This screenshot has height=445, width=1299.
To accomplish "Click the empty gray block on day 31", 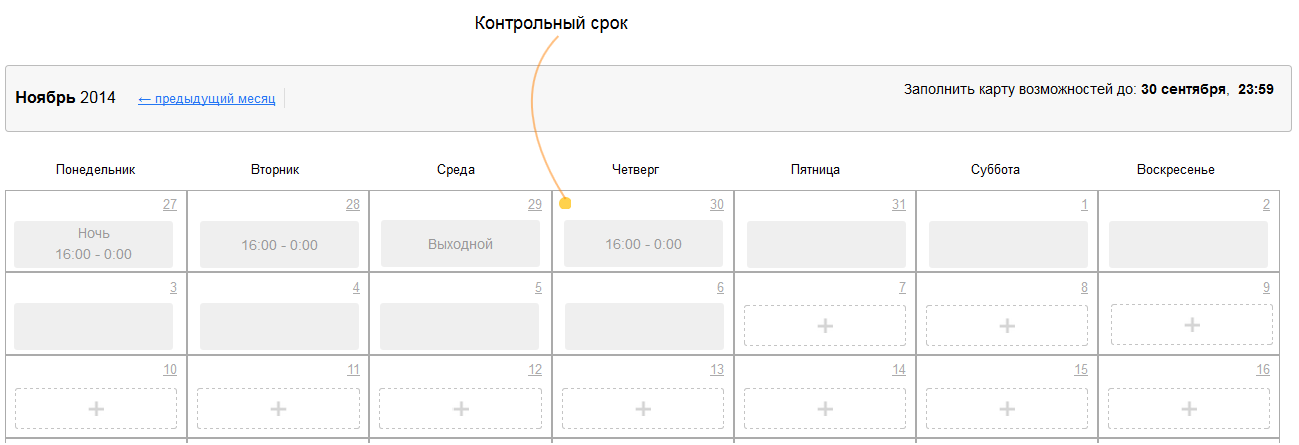I will tap(826, 244).
